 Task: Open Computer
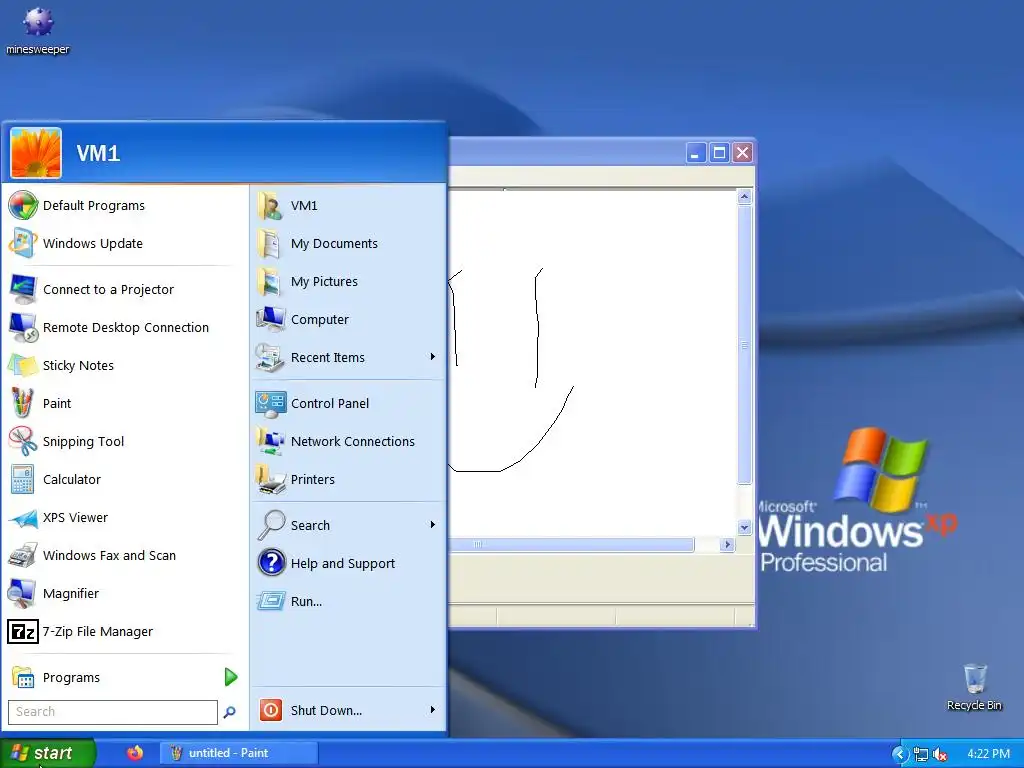348,319
